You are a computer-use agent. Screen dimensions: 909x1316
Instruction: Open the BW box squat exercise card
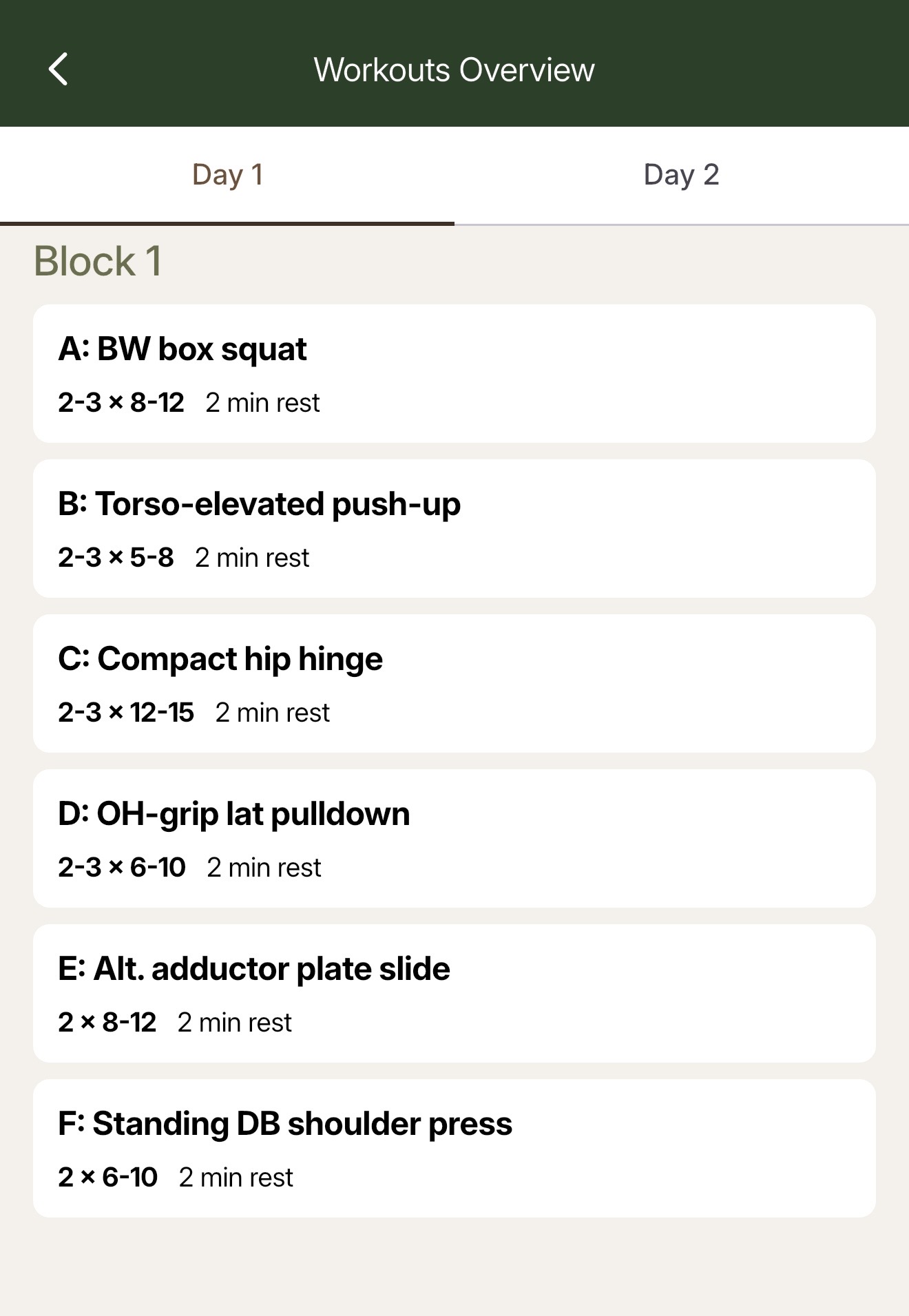[454, 374]
